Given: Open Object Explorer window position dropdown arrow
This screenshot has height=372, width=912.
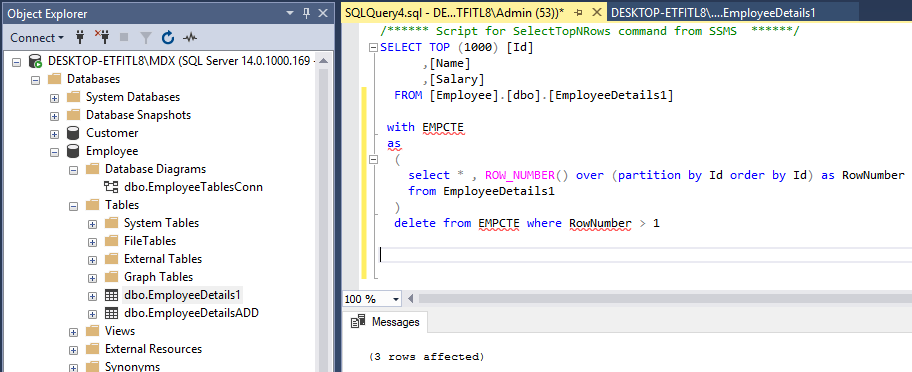Looking at the screenshot, I should (x=290, y=13).
